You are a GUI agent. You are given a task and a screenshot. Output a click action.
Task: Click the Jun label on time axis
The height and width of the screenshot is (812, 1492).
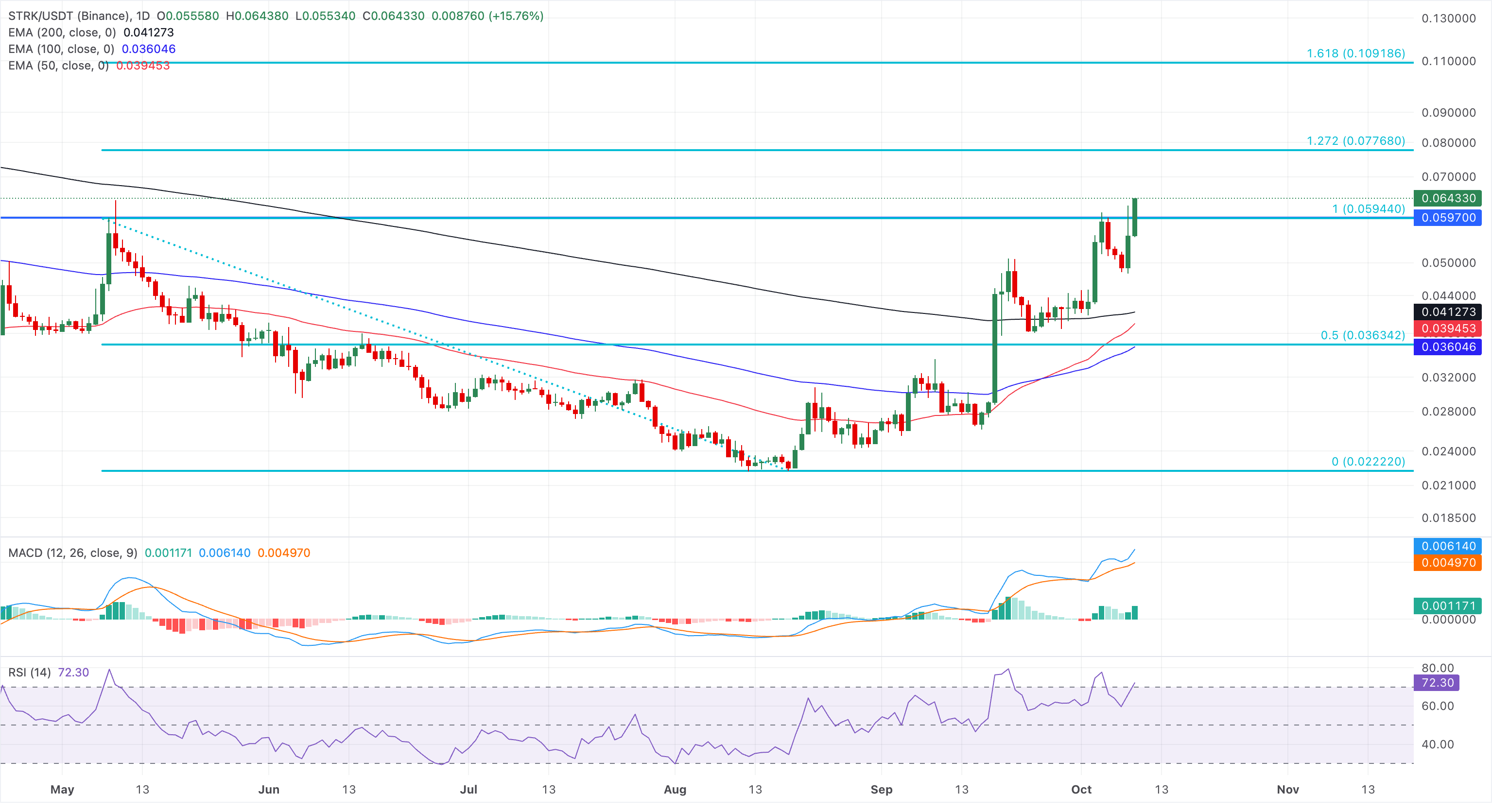pyautogui.click(x=269, y=790)
